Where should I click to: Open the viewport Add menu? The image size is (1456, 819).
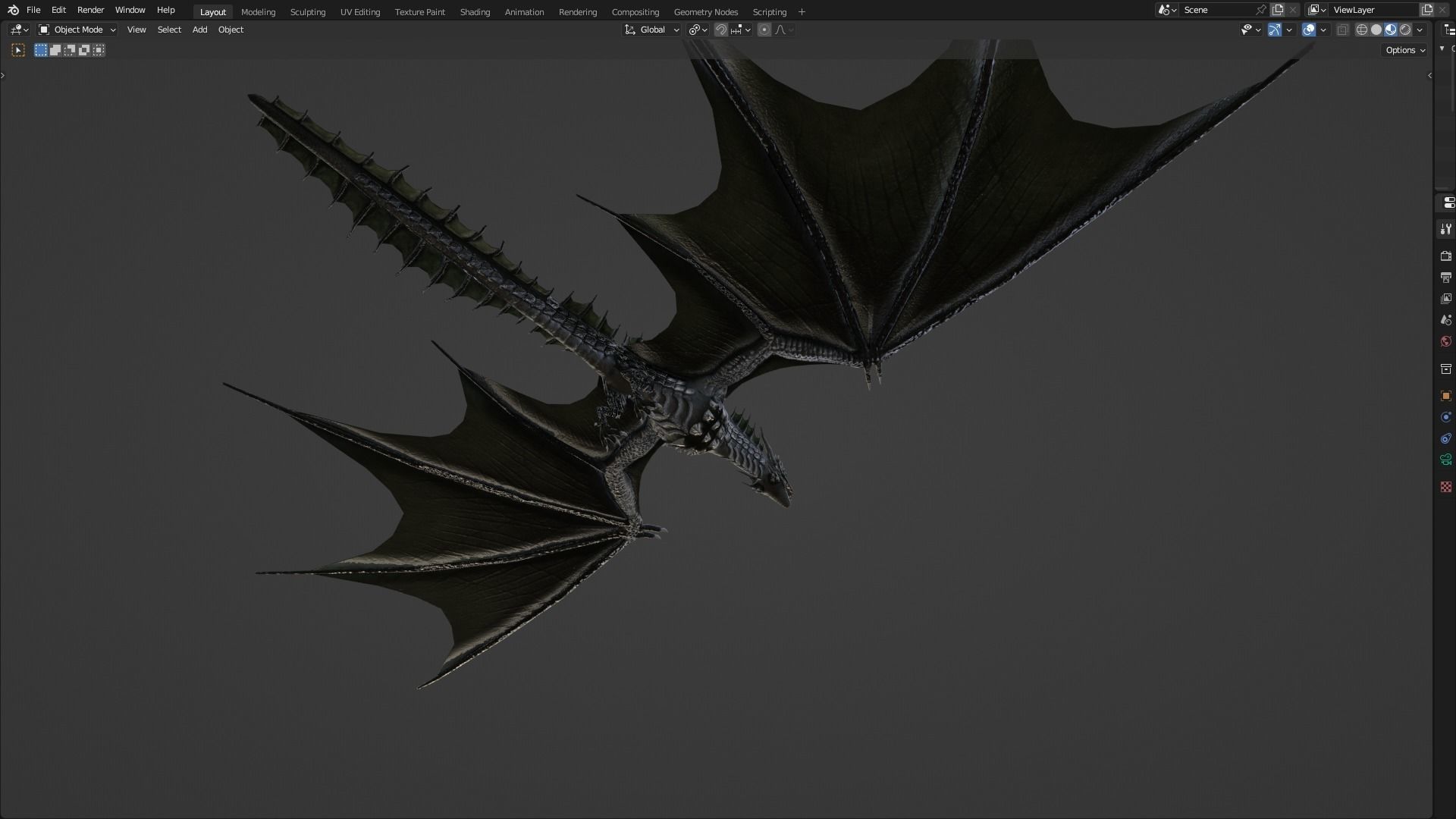coord(199,30)
